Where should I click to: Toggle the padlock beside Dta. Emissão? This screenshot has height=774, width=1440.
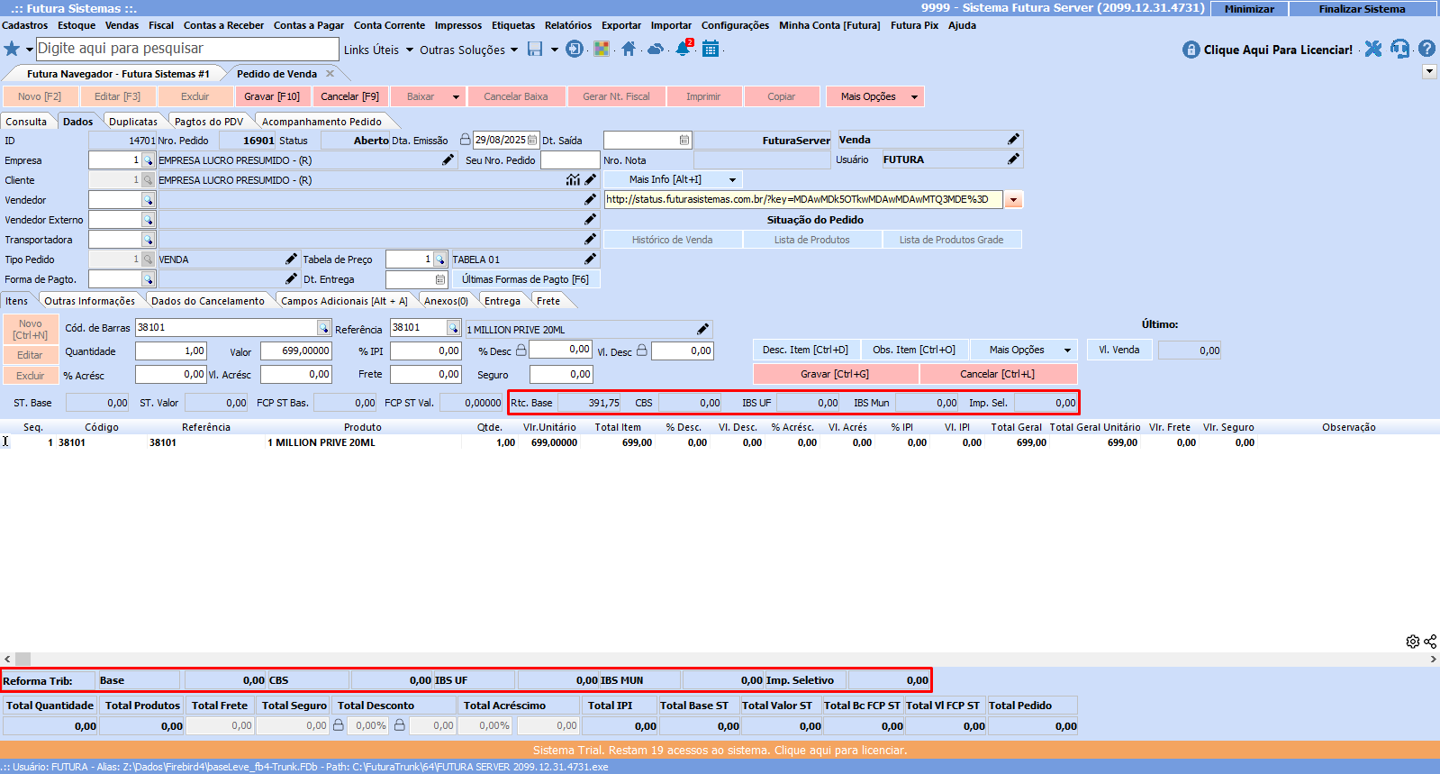[x=465, y=141]
